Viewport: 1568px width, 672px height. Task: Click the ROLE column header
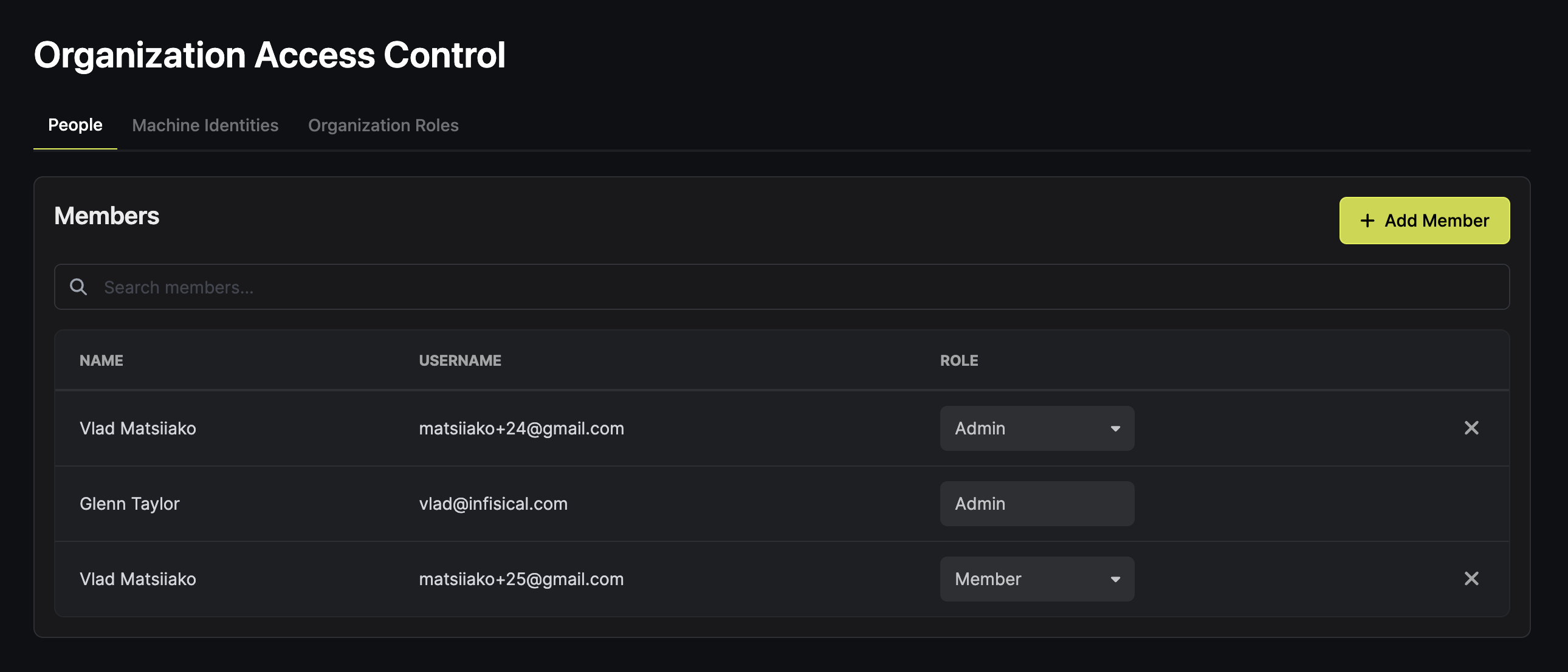pyautogui.click(x=958, y=360)
